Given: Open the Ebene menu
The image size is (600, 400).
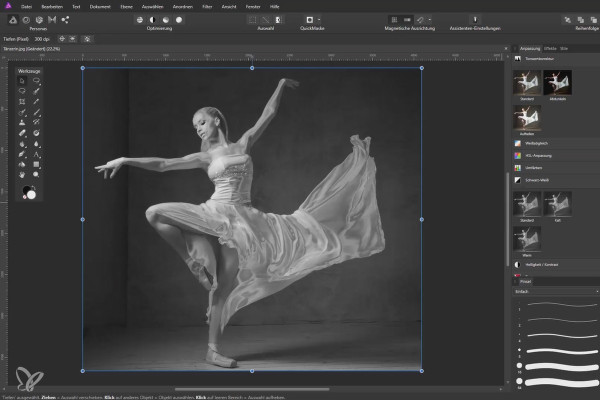Looking at the screenshot, I should [126, 7].
